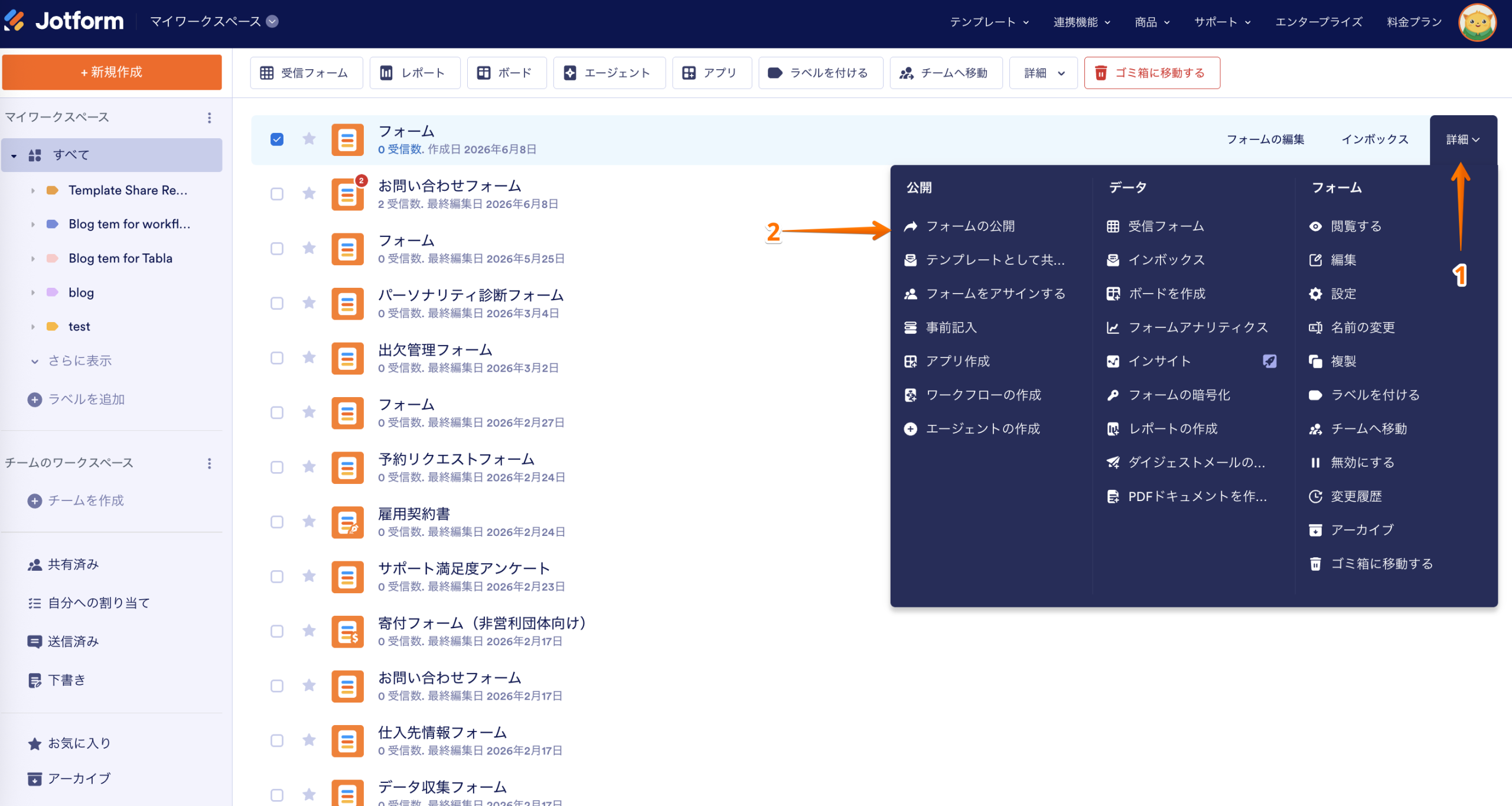Choose PDFドキュメントを作成 option
1512x806 pixels.
[1187, 496]
